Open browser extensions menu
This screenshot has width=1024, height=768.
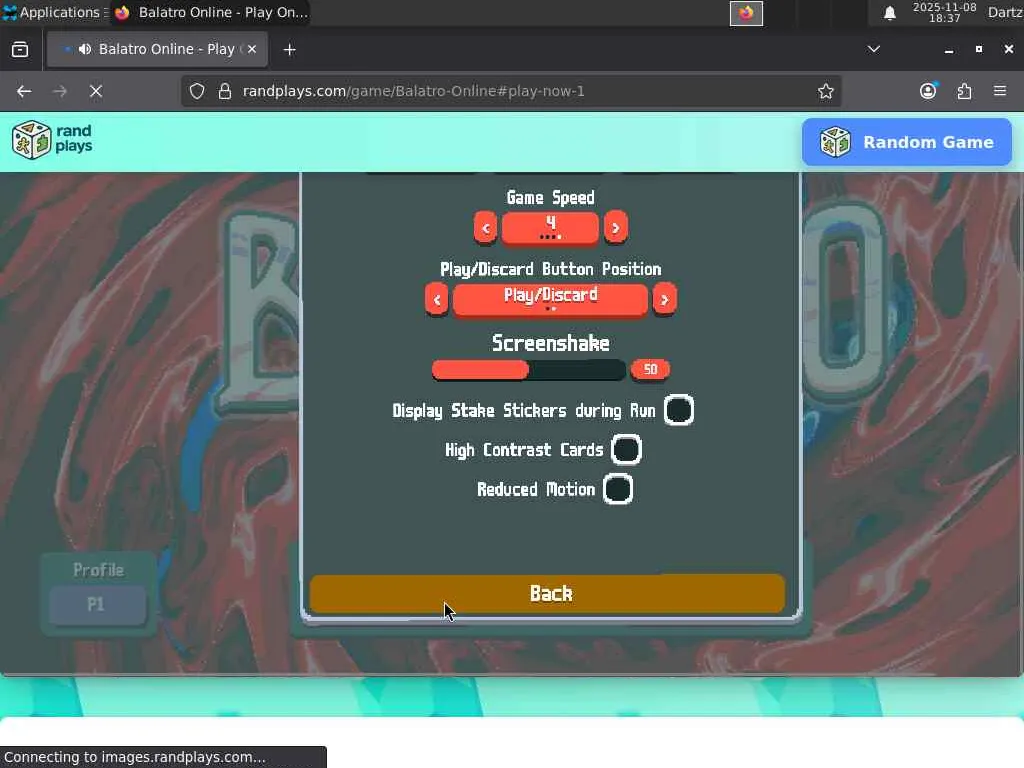[964, 91]
